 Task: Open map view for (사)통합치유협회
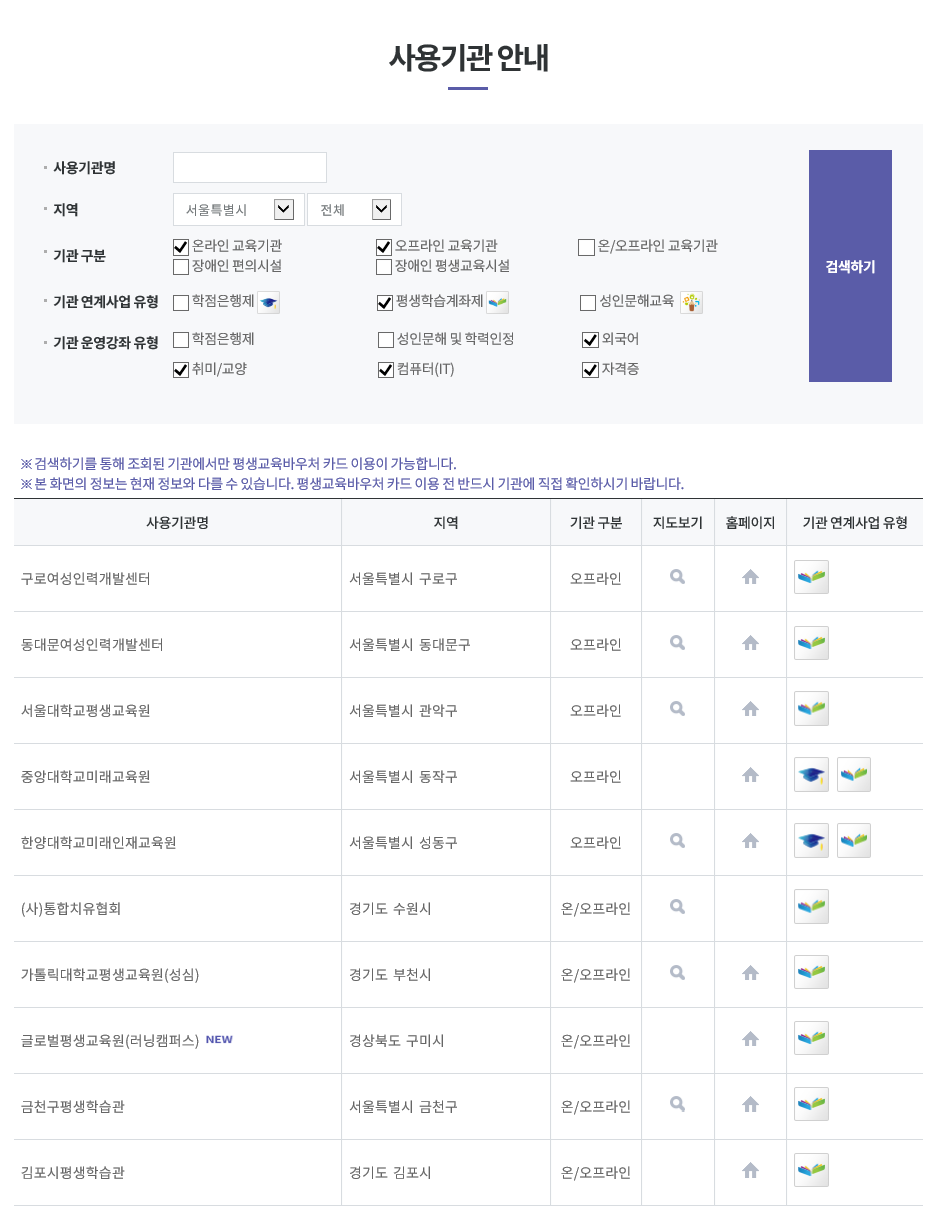click(x=677, y=907)
